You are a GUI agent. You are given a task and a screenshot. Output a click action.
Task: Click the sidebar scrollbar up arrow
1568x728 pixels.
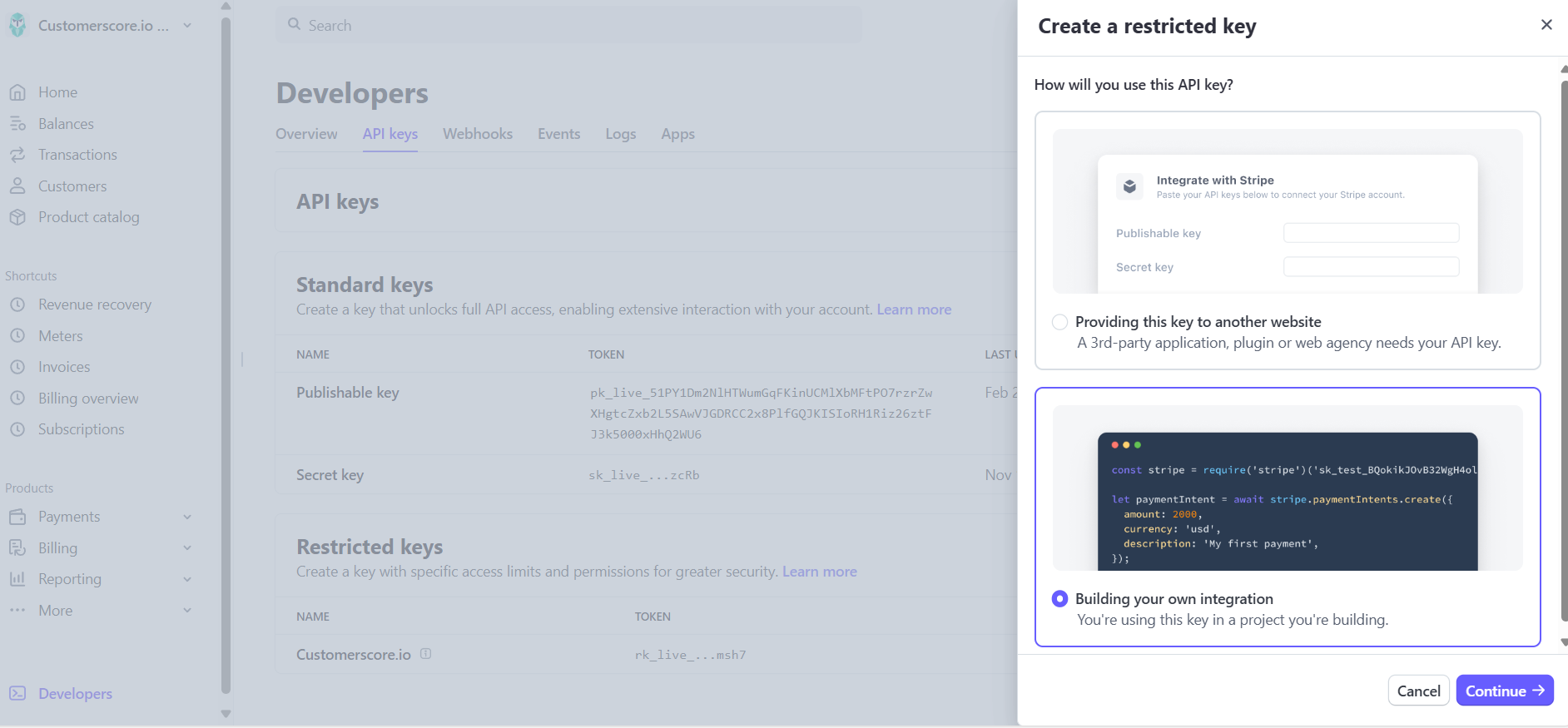[x=226, y=7]
